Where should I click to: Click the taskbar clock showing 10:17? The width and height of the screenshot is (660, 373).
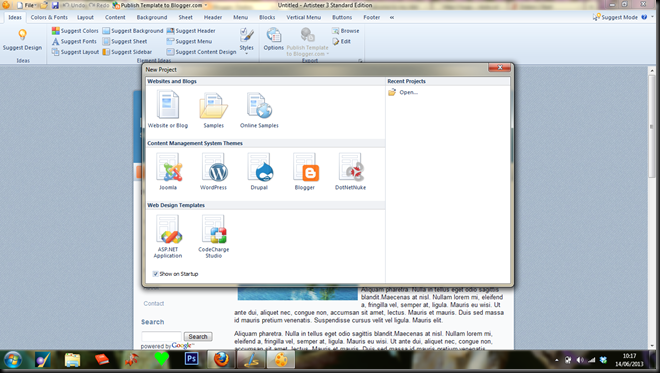pos(630,360)
